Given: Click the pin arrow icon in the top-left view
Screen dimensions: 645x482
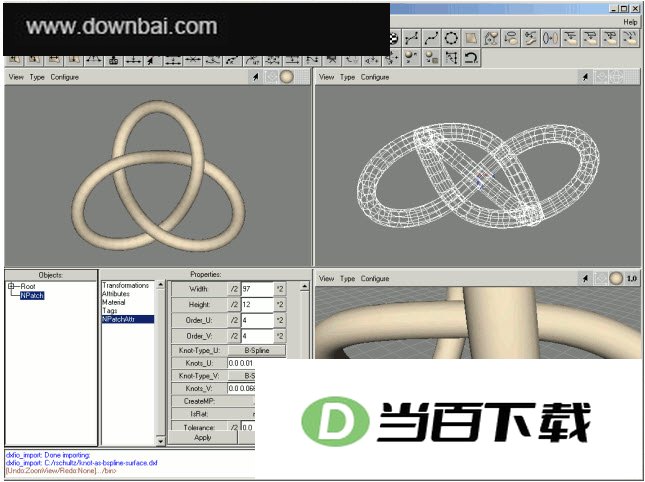Looking at the screenshot, I should [255, 77].
